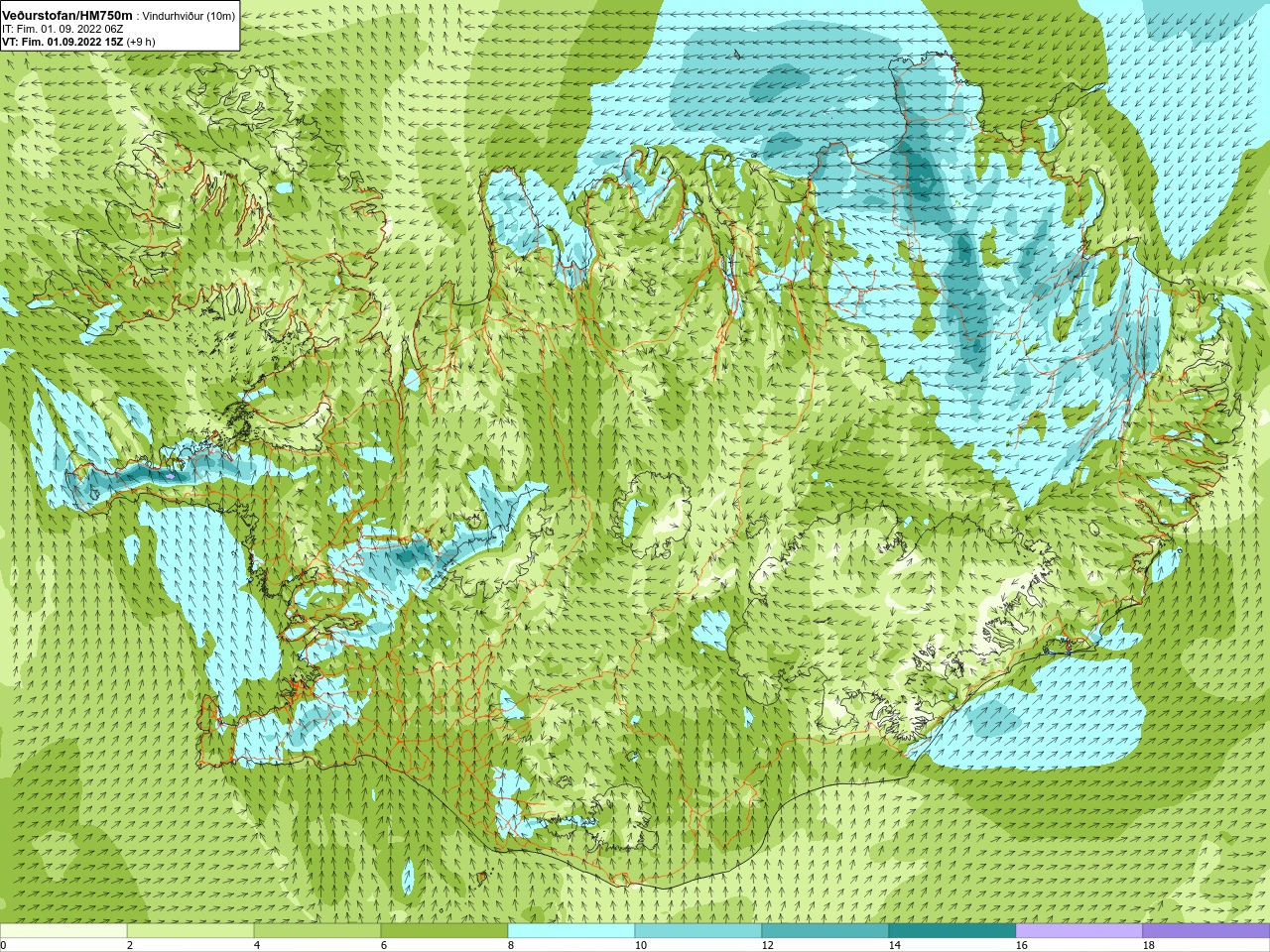Click legend scale value '16'

coord(1021,945)
